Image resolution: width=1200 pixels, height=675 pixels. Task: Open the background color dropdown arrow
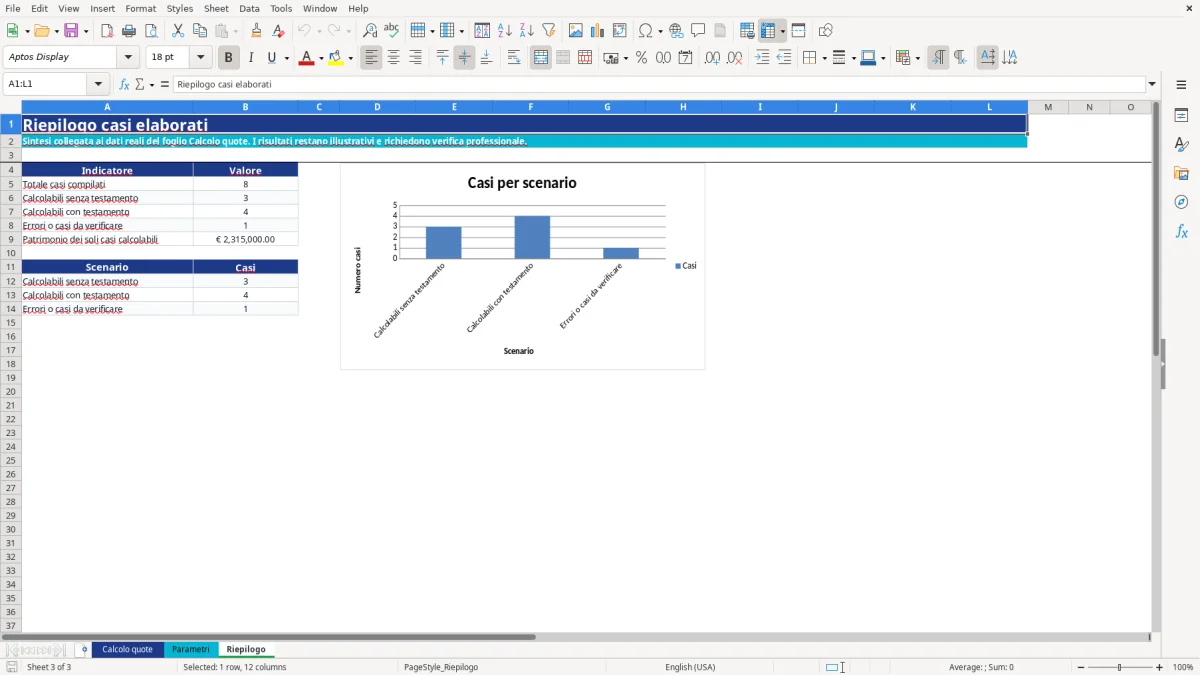tap(351, 58)
